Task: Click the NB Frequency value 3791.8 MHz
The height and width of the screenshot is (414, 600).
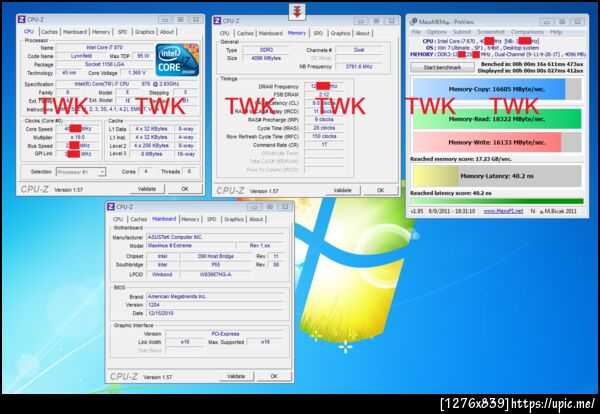Action: pyautogui.click(x=359, y=67)
